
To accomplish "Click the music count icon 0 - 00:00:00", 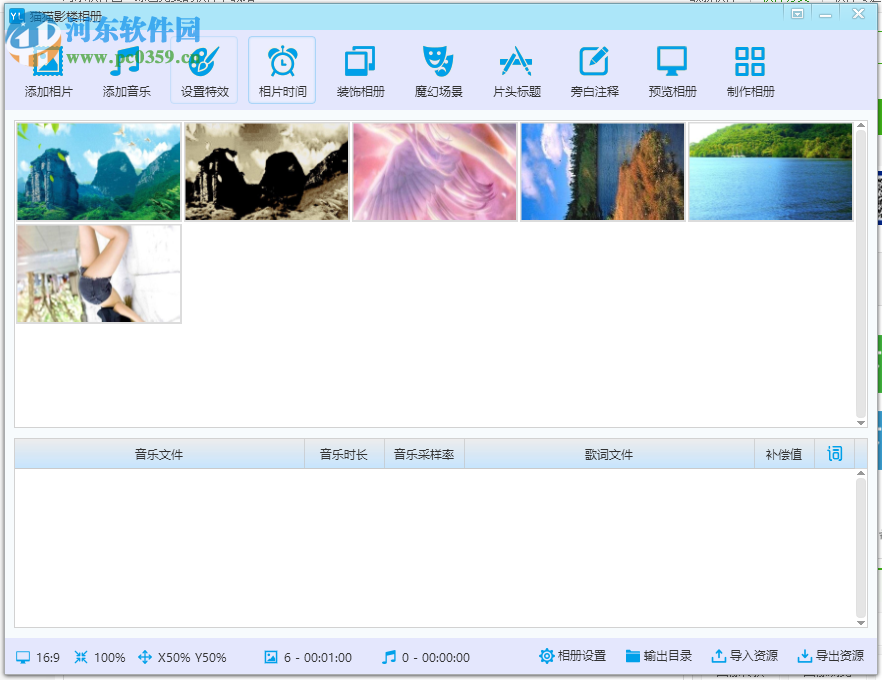I will point(389,657).
